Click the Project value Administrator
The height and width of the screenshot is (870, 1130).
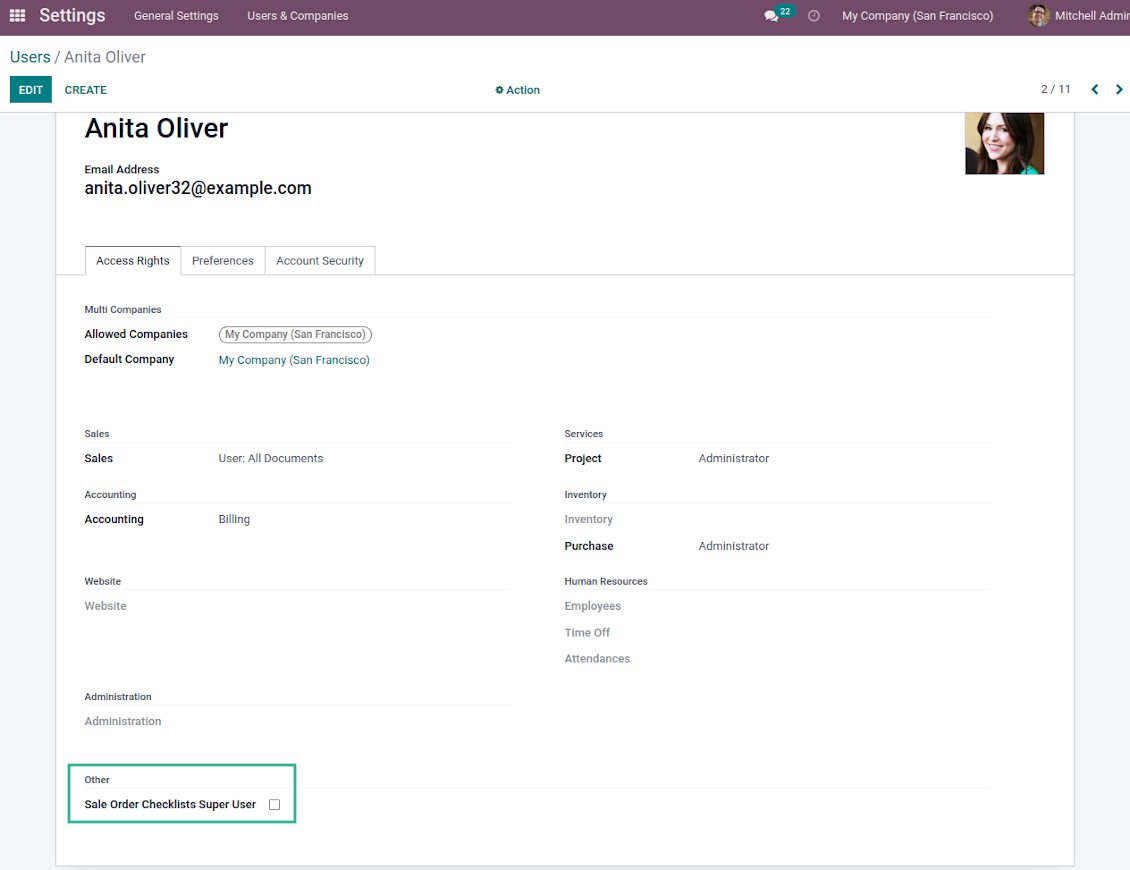tap(734, 458)
